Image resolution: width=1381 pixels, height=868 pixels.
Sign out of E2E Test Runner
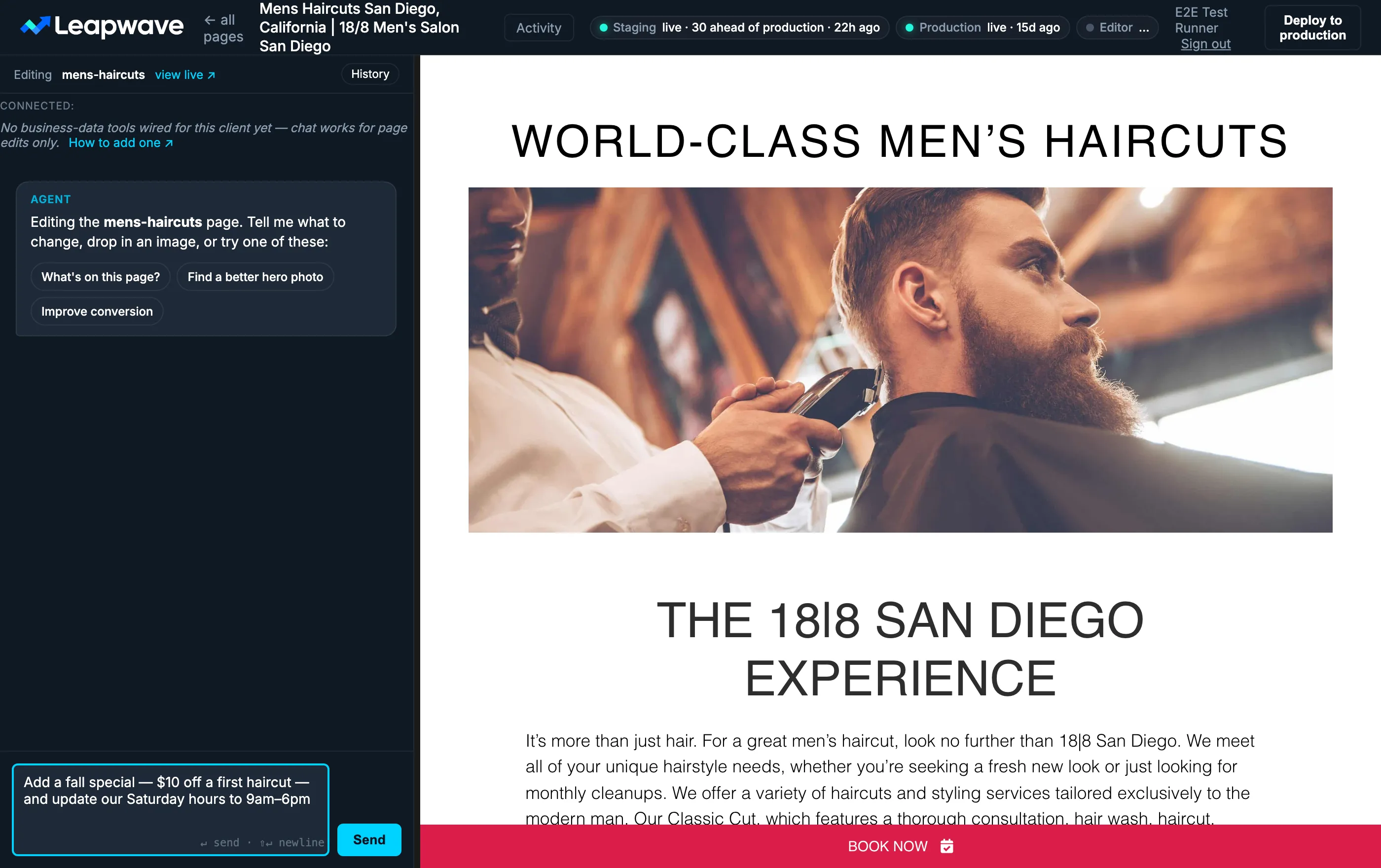(1205, 43)
